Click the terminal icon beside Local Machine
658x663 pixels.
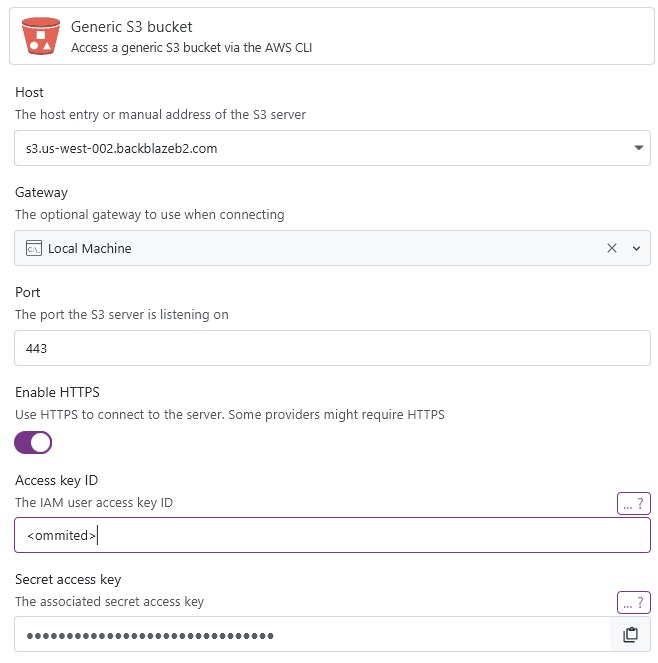(x=33, y=248)
